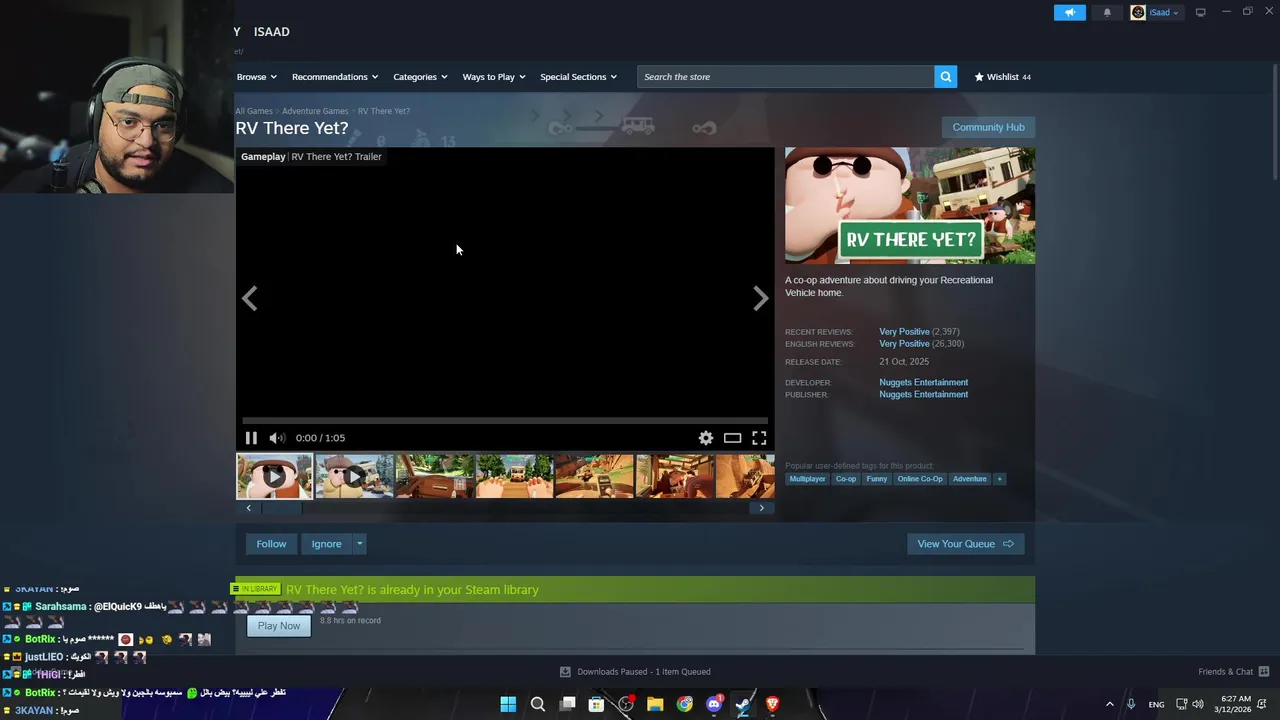Screen dimensions: 1280x720
Task: Open Friends & Chat panel
Action: 1233,672
